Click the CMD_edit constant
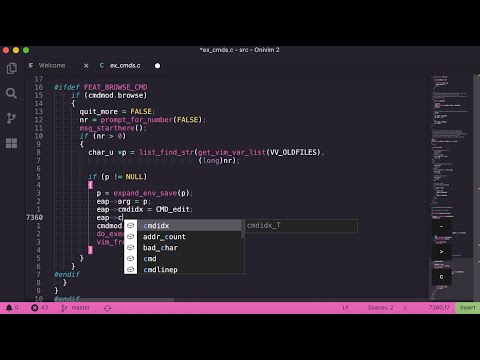Image resolution: width=480 pixels, height=360 pixels. click(173, 209)
